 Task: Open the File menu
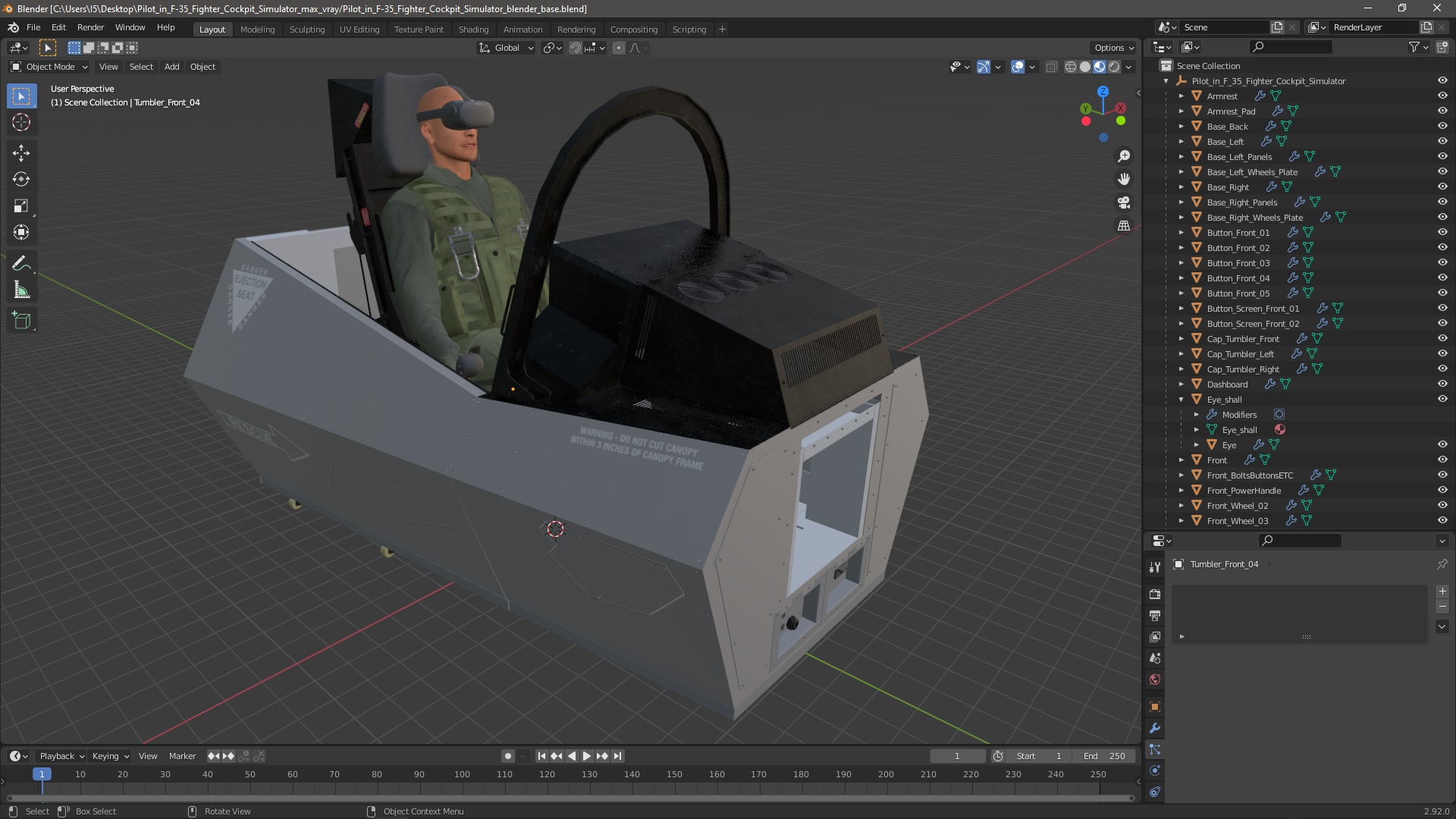[x=33, y=27]
